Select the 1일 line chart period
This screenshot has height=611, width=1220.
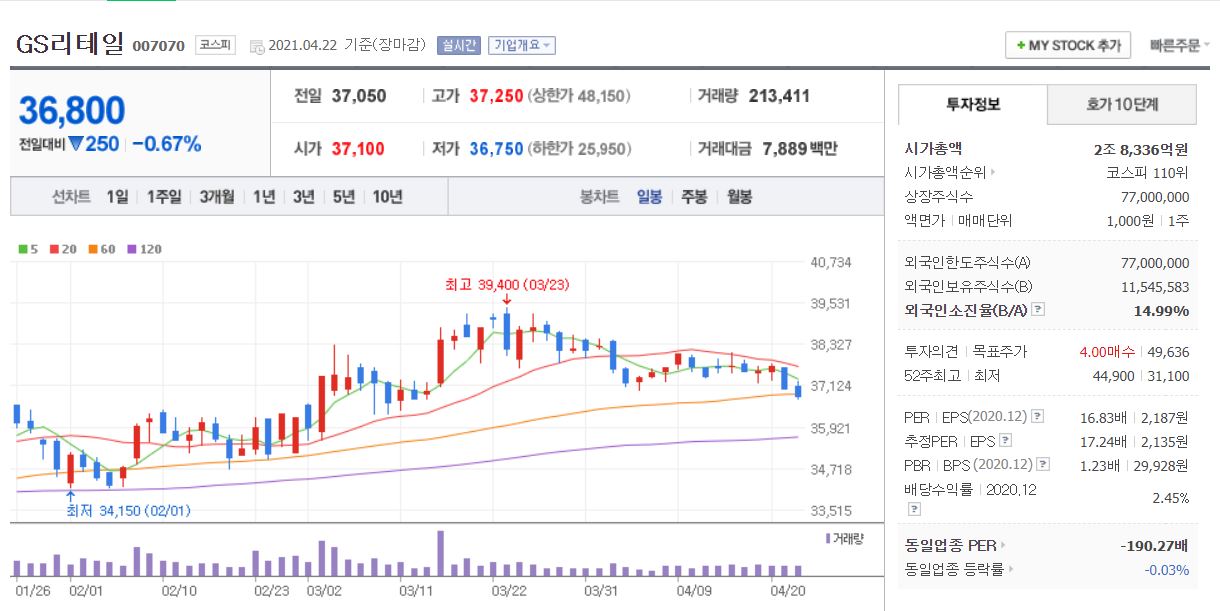pos(117,197)
